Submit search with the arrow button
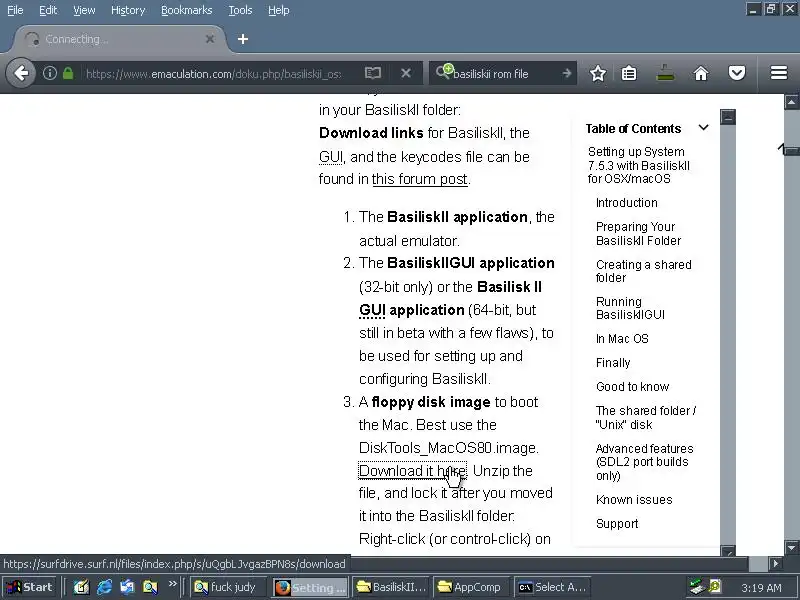This screenshot has width=800, height=600. pyautogui.click(x=566, y=73)
